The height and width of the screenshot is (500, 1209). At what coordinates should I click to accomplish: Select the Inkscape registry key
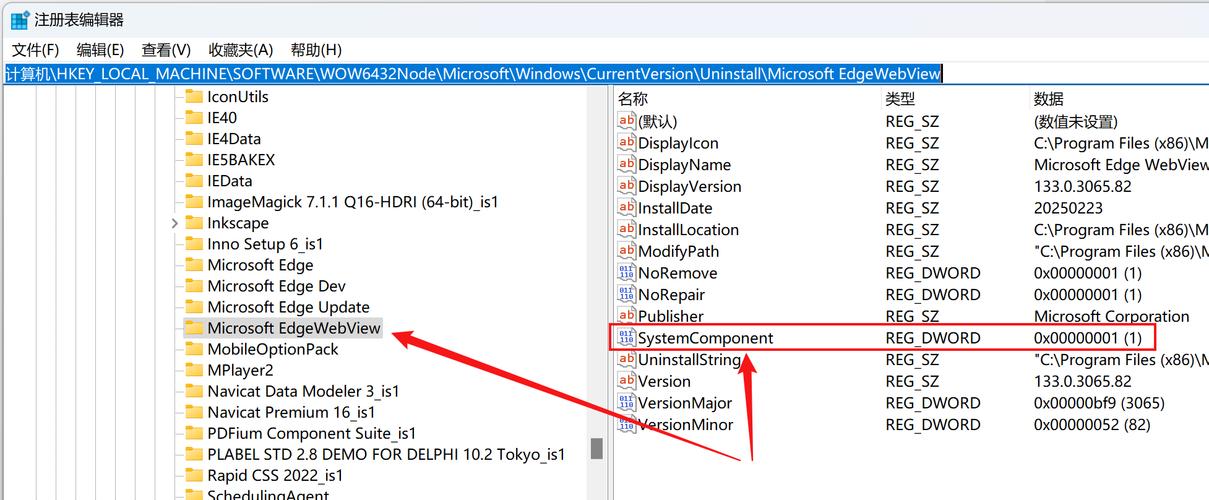238,223
